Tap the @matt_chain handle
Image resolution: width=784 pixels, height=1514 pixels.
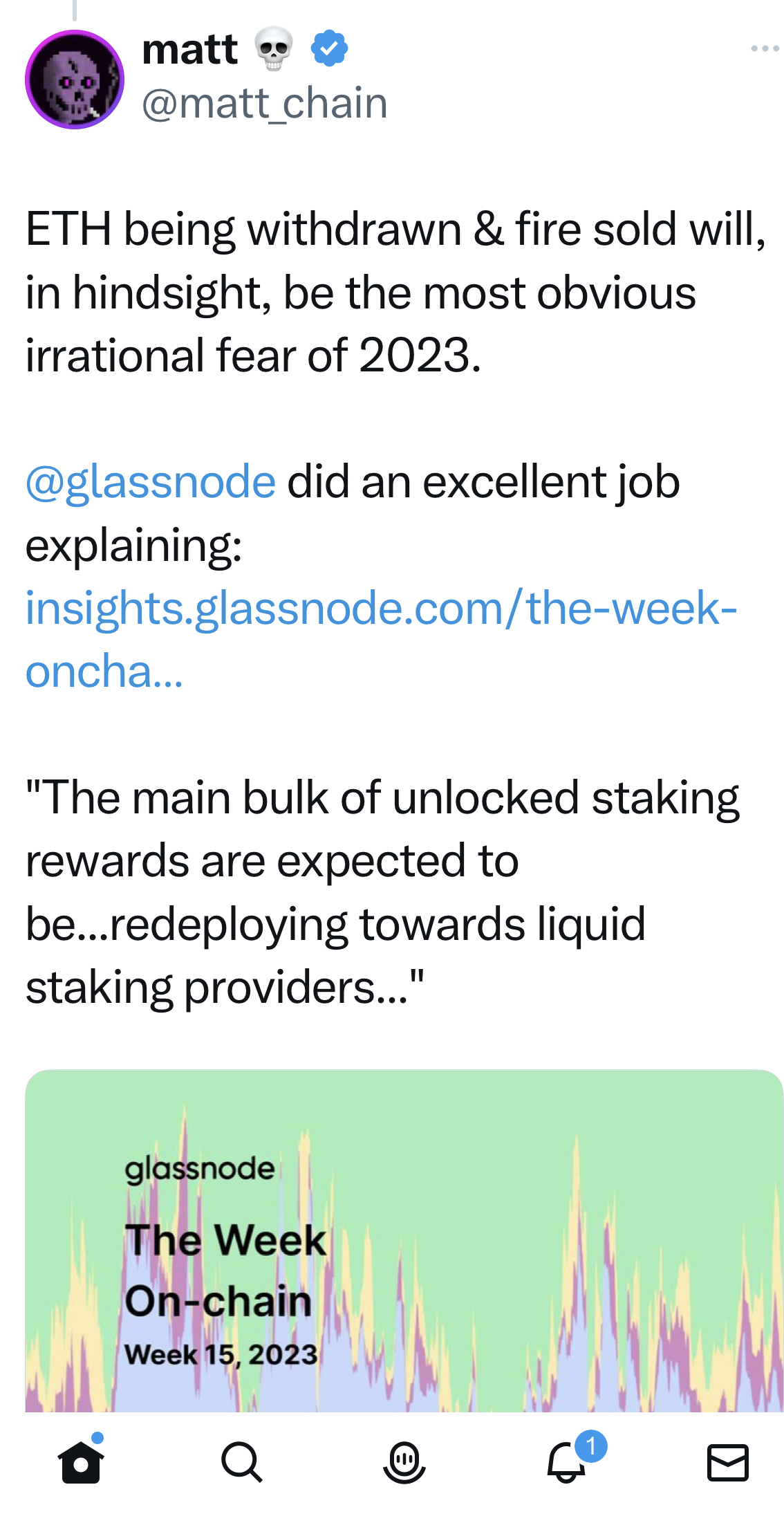pyautogui.click(x=264, y=103)
